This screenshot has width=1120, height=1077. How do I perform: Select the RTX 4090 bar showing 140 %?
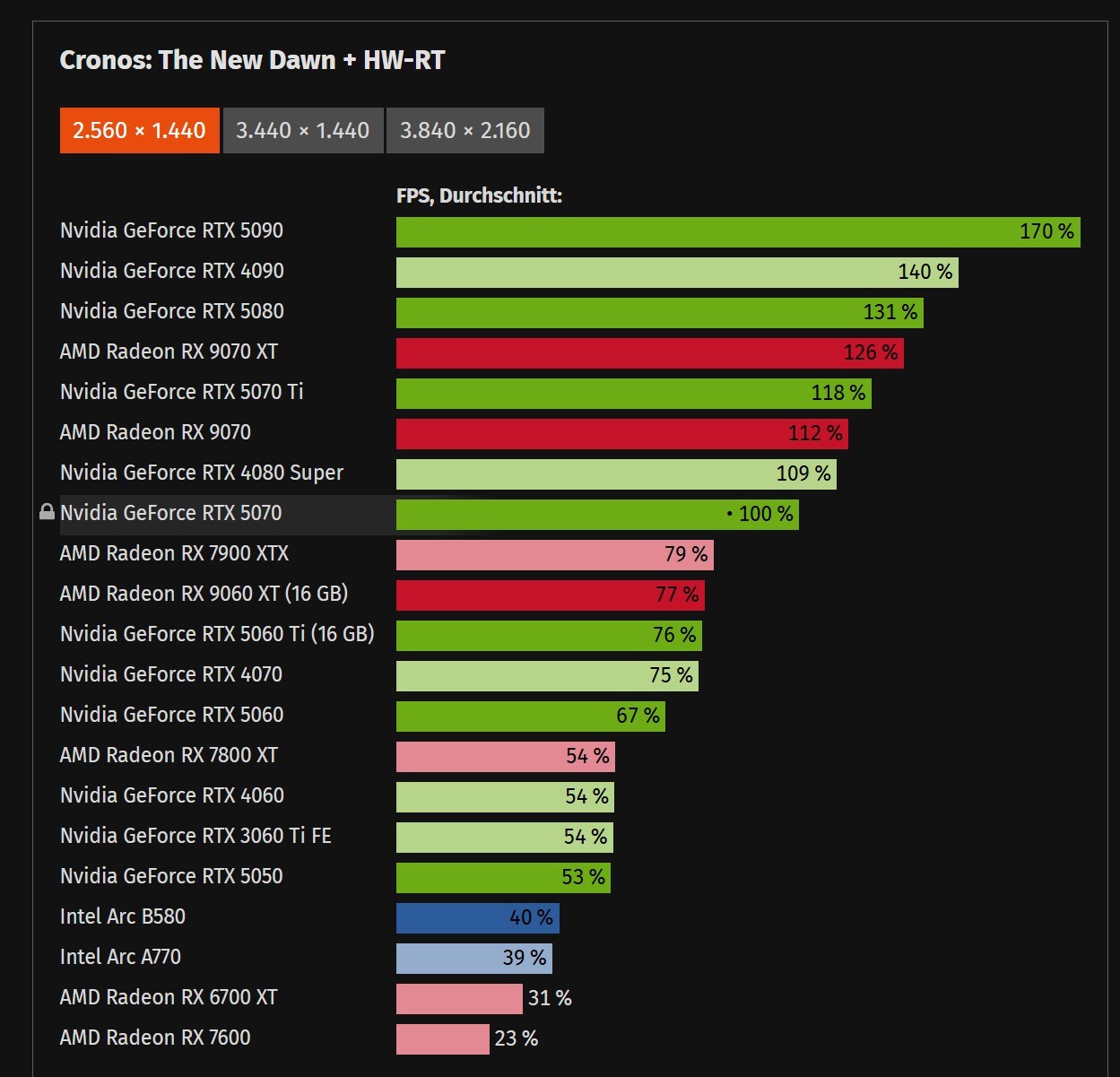(676, 272)
